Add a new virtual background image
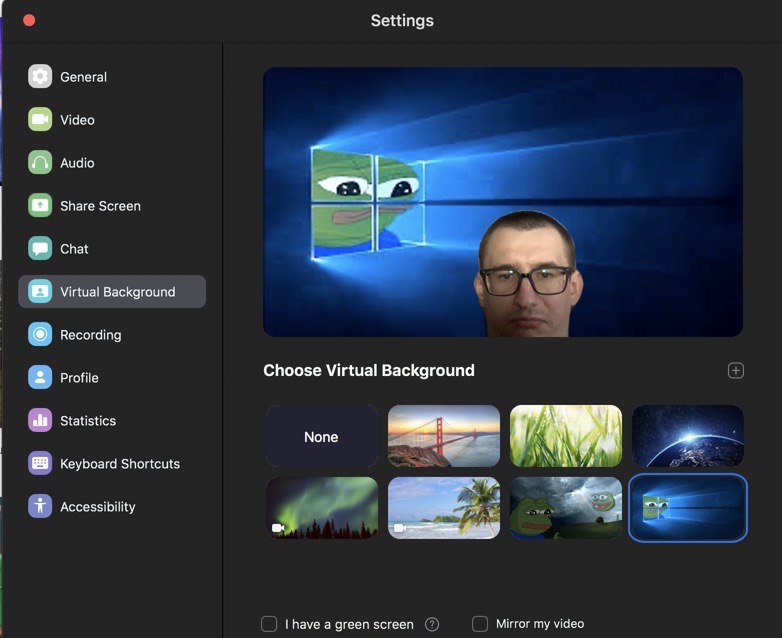The image size is (782, 638). pyautogui.click(x=736, y=371)
